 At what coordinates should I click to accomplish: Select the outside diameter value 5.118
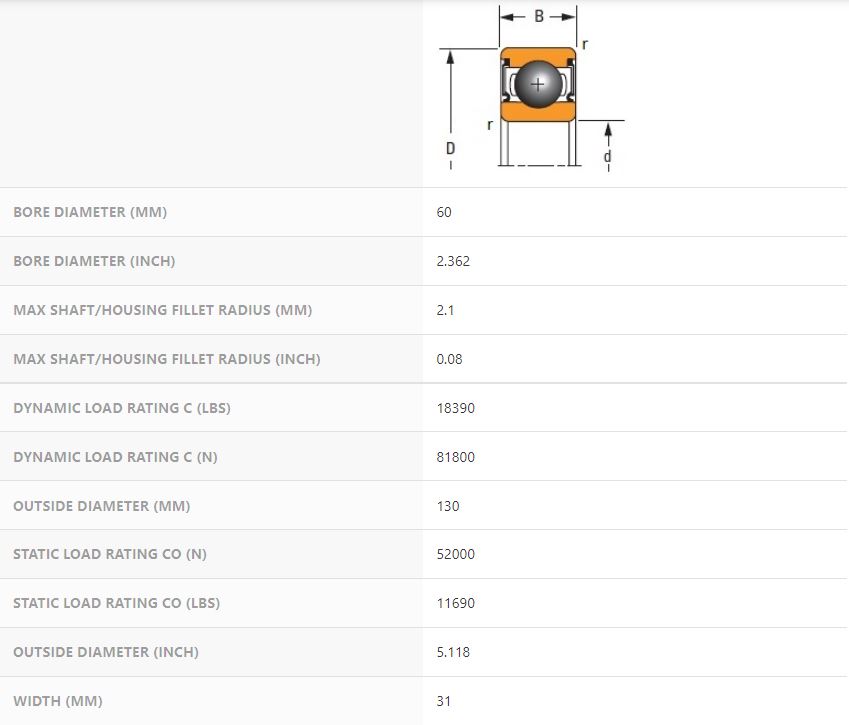pyautogui.click(x=453, y=652)
